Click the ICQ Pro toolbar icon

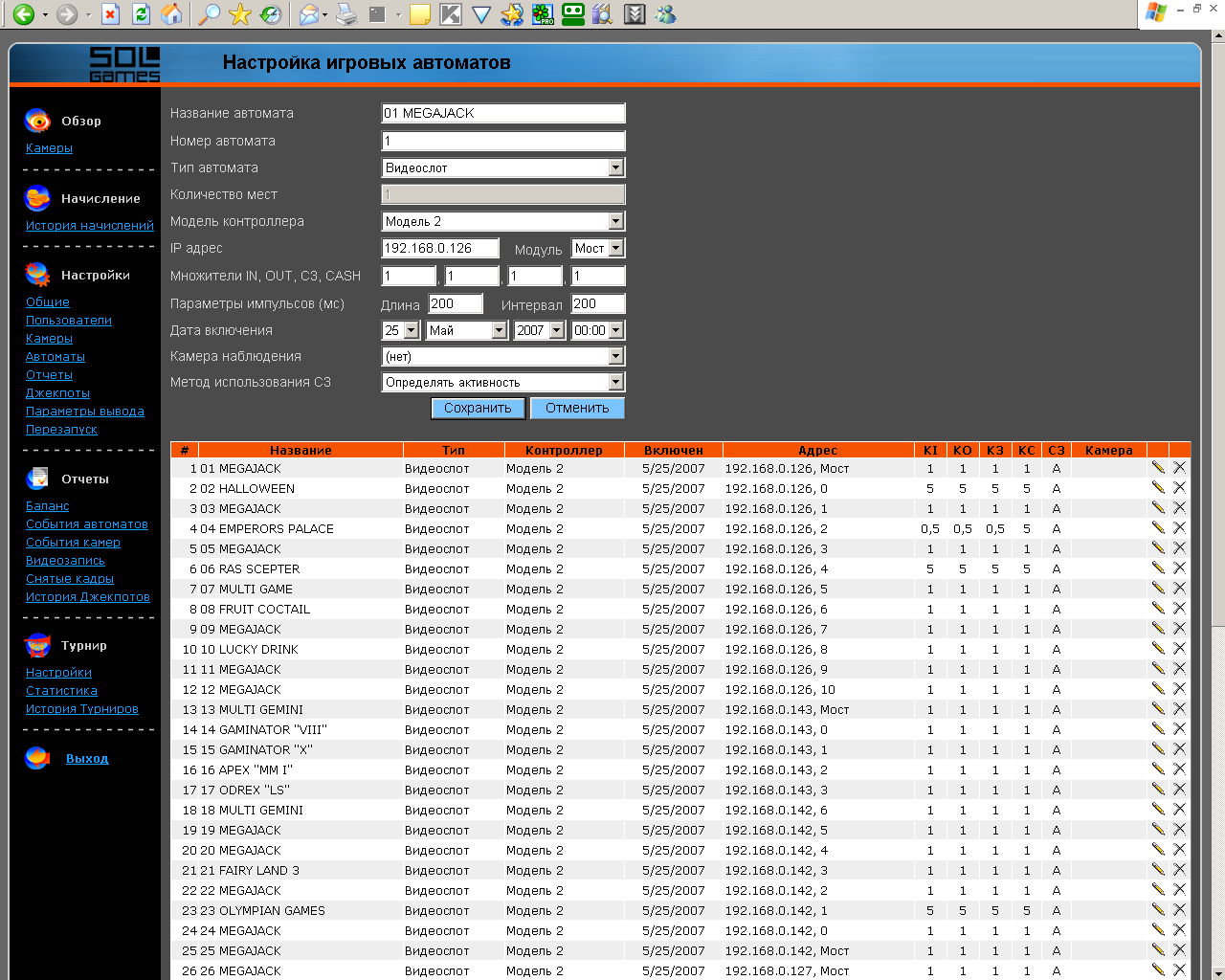tap(543, 13)
